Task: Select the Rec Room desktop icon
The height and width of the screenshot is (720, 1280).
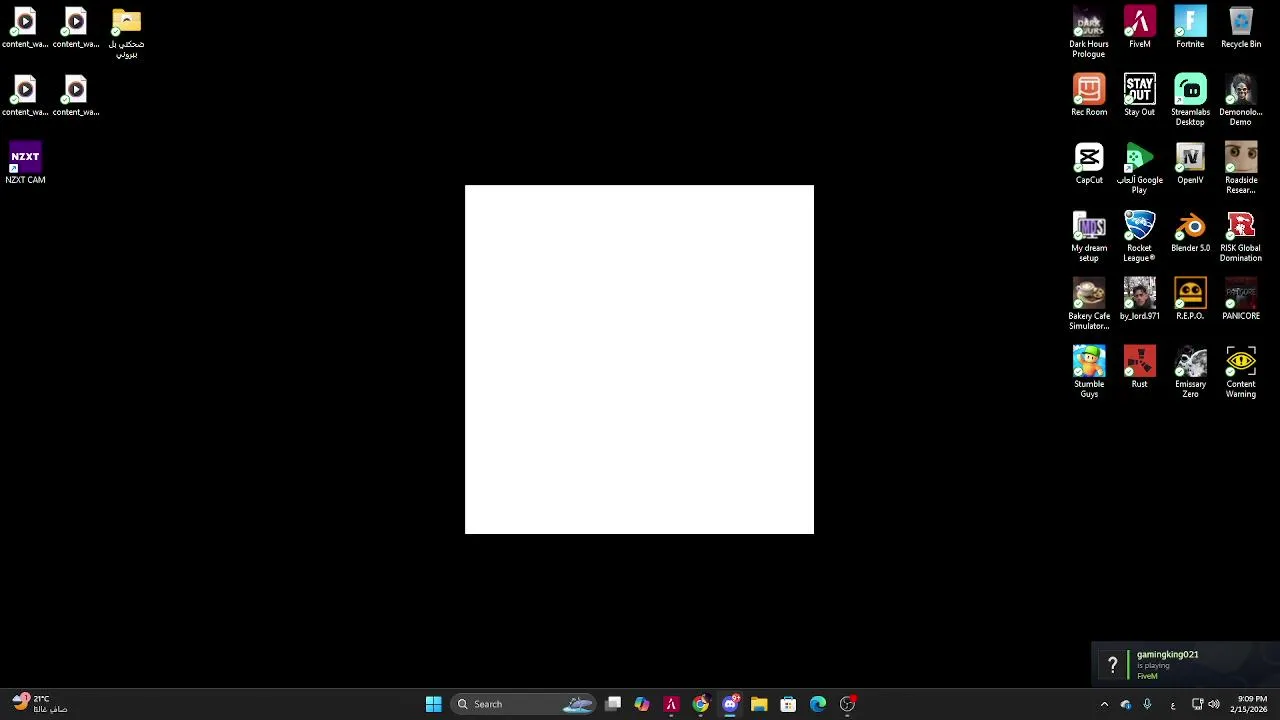Action: pos(1089,95)
